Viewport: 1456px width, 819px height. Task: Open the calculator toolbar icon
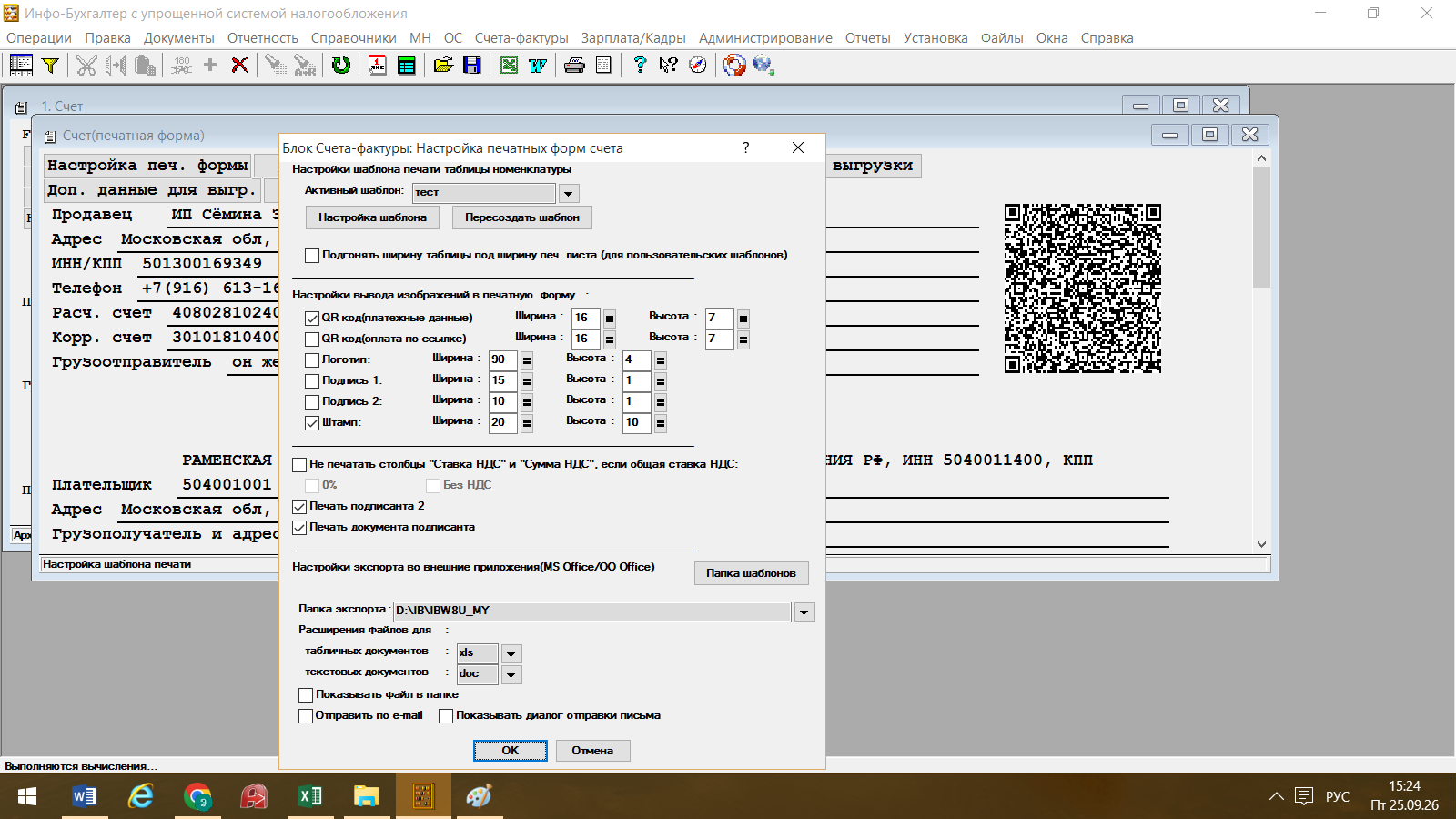[407, 65]
